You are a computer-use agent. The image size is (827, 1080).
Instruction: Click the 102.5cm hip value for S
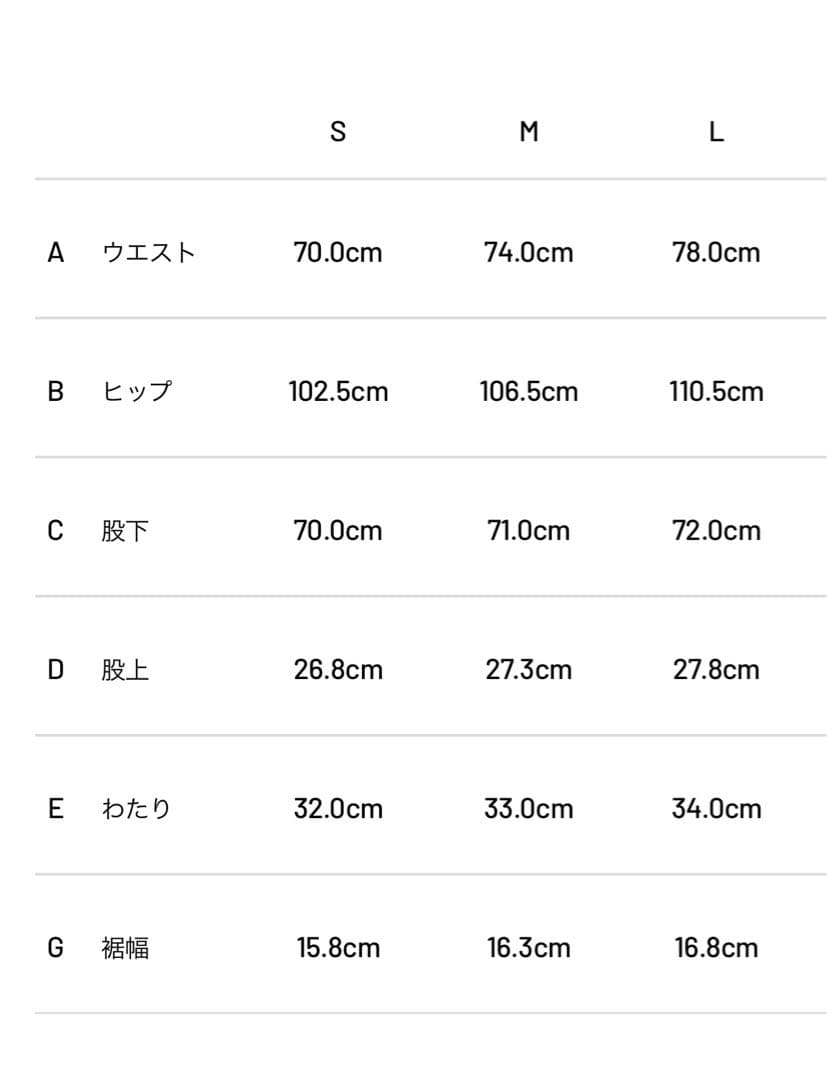click(x=338, y=391)
